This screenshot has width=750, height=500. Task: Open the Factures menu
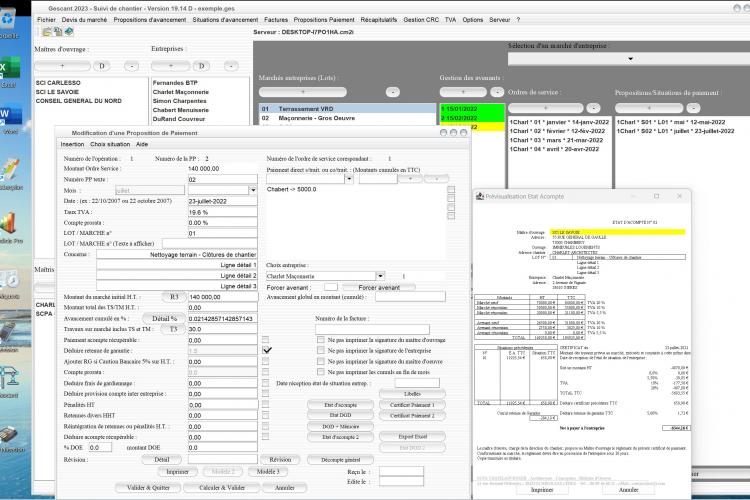pos(276,20)
